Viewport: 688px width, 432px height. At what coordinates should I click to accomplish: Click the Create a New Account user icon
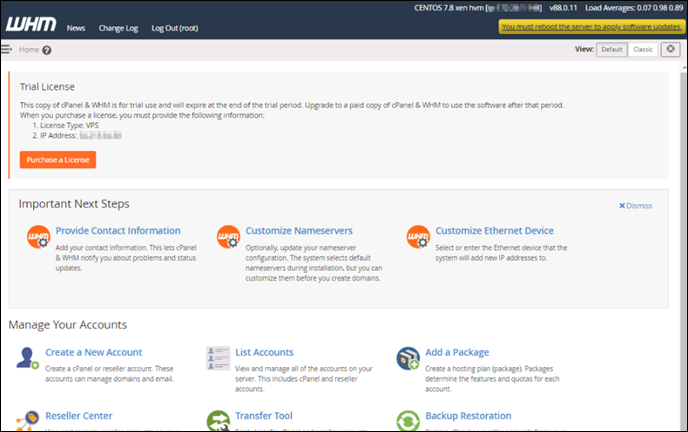[27, 358]
